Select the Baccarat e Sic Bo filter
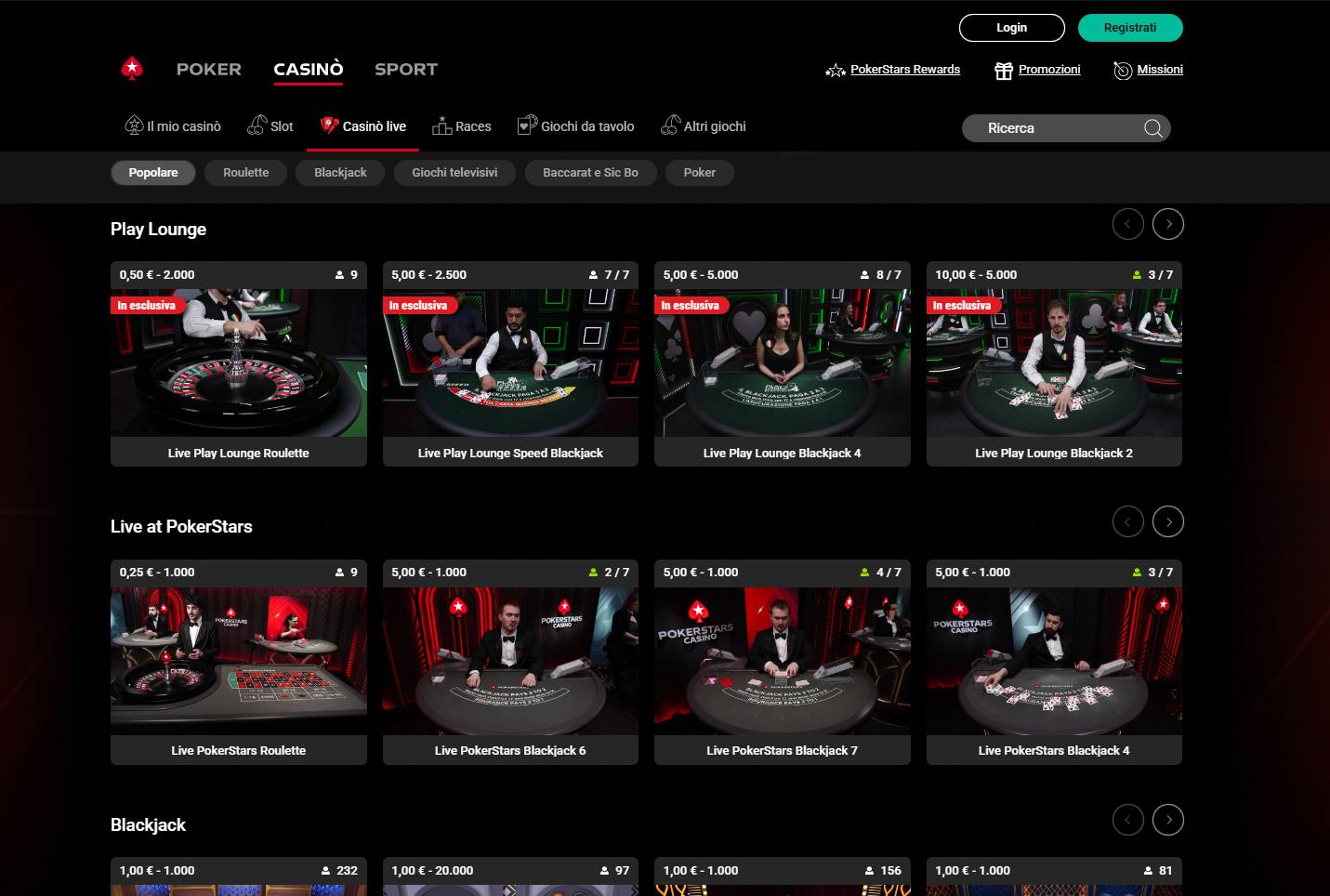 coord(590,173)
